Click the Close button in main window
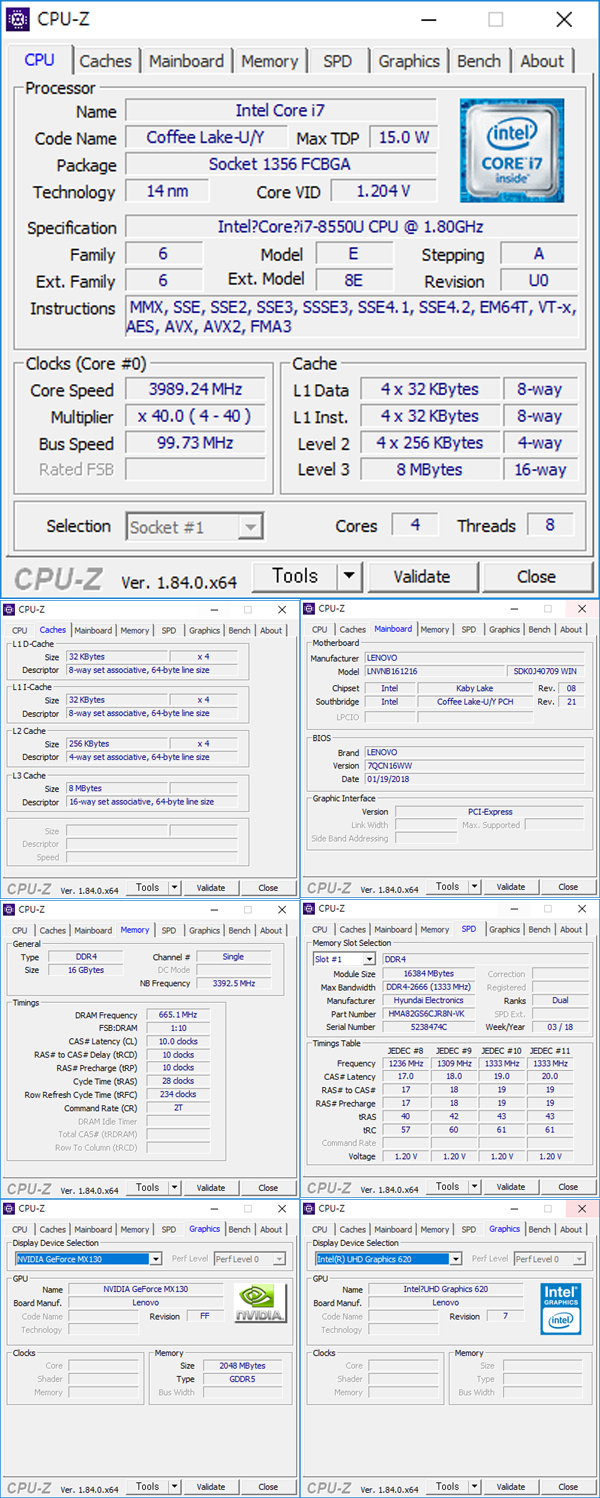The height and width of the screenshot is (1498, 600). click(536, 576)
